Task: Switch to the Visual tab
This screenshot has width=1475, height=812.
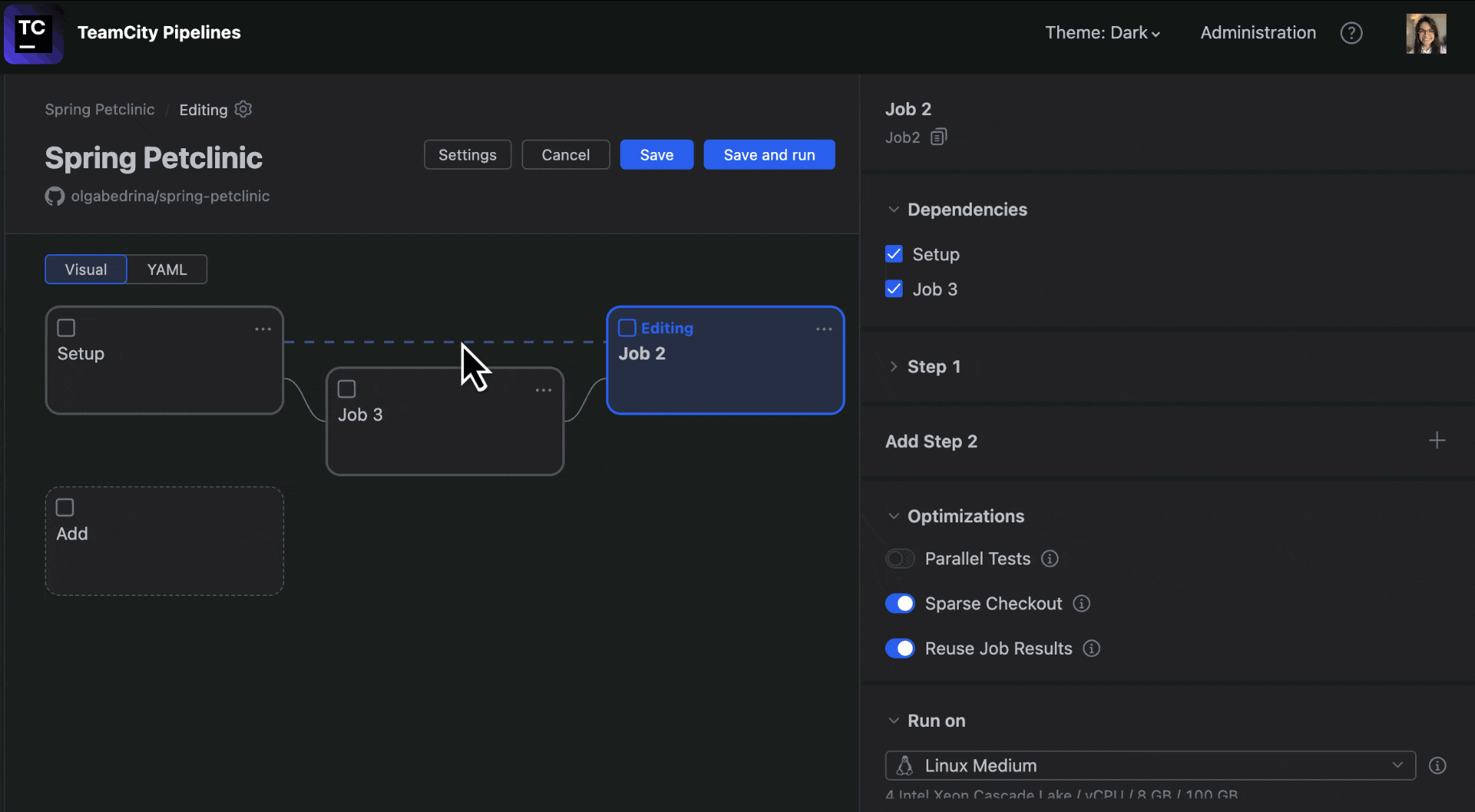Action: coord(86,270)
